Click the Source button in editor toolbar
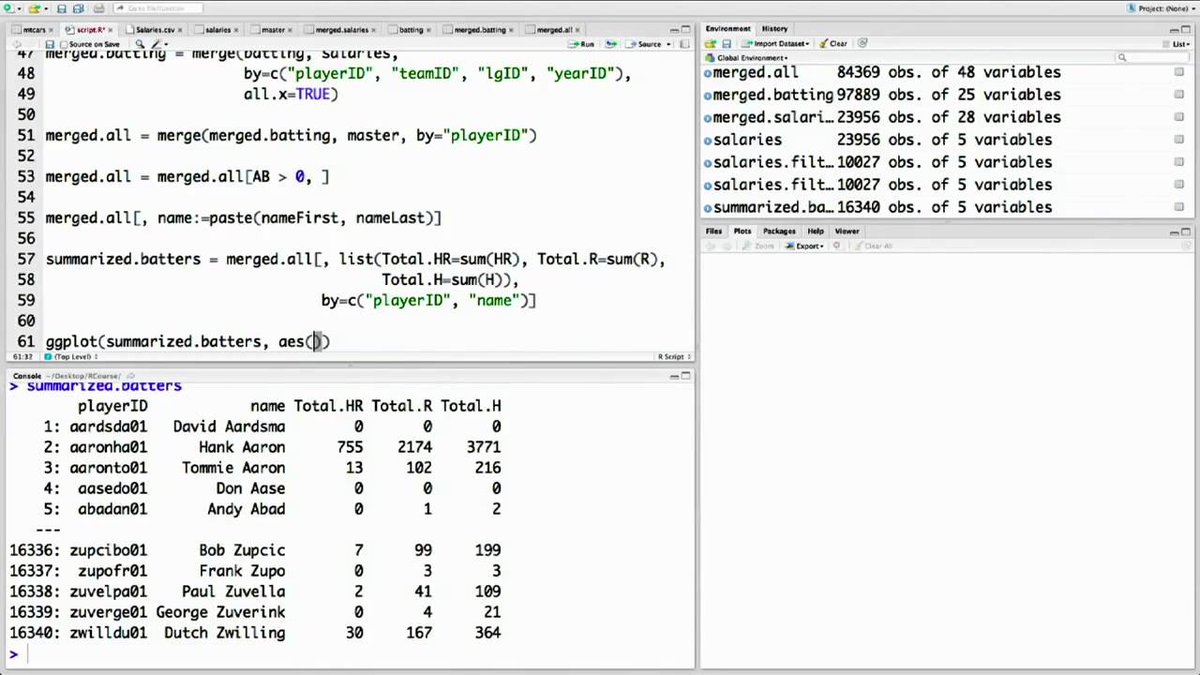1200x675 pixels. tap(645, 44)
